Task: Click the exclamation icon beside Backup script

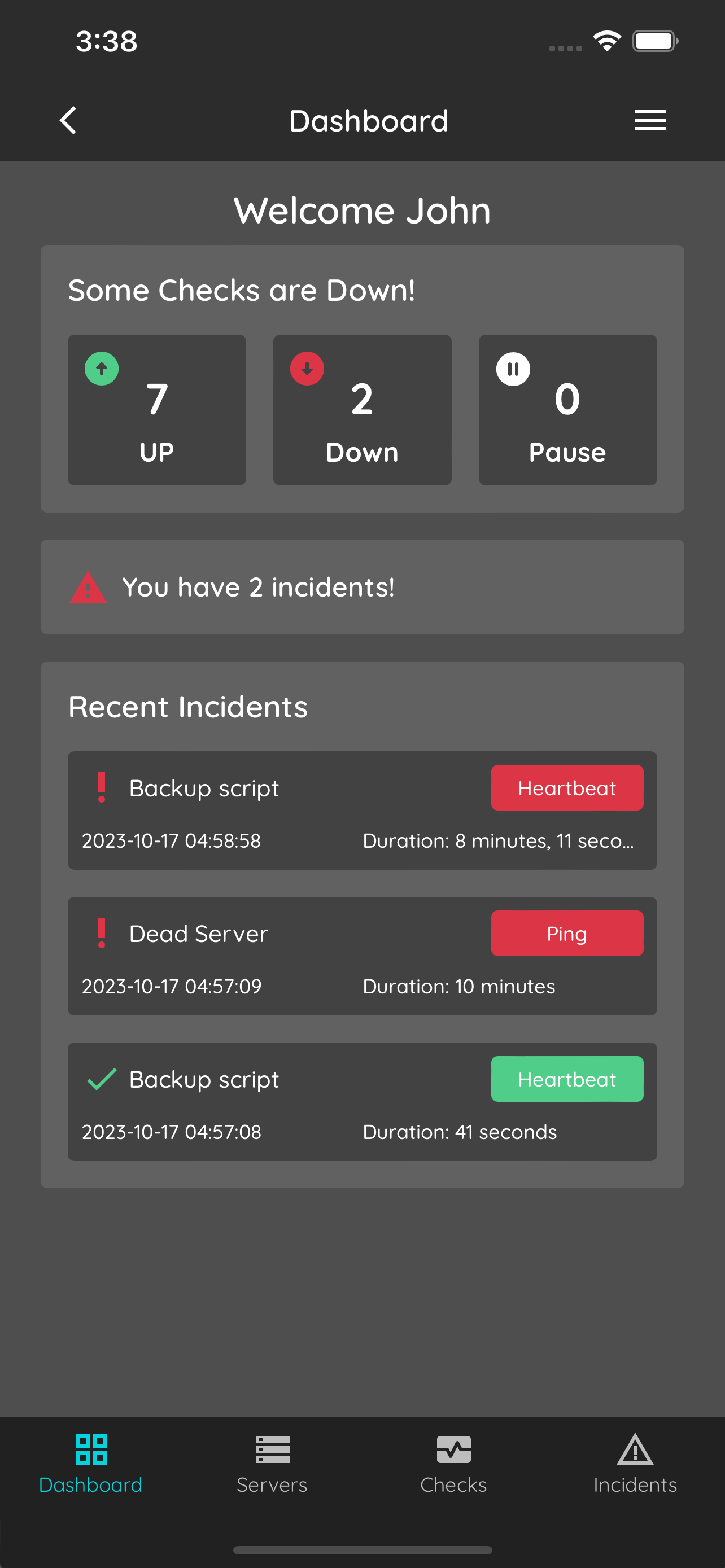Action: point(102,787)
